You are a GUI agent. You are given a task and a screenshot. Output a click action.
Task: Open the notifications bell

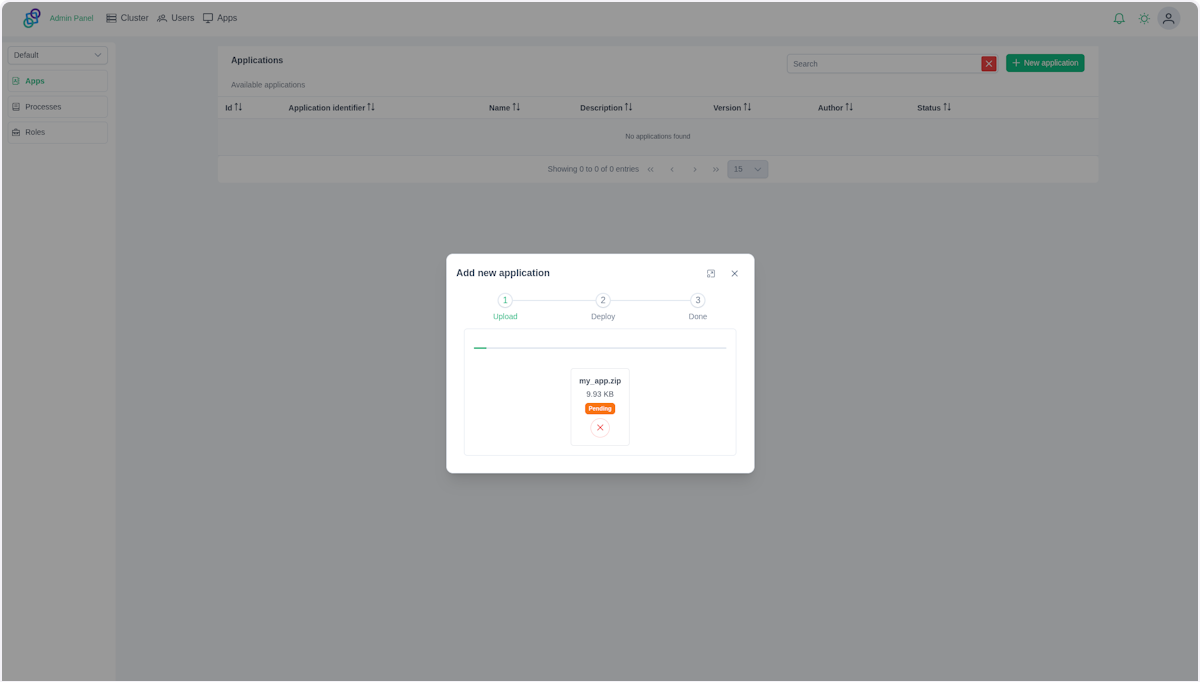point(1119,18)
